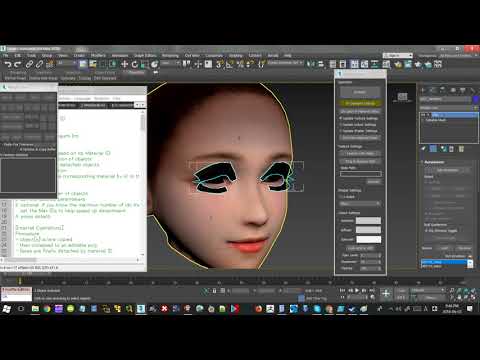This screenshot has width=480, height=360.
Task: Click the Redo arrow in main toolbar
Action: 18,64
